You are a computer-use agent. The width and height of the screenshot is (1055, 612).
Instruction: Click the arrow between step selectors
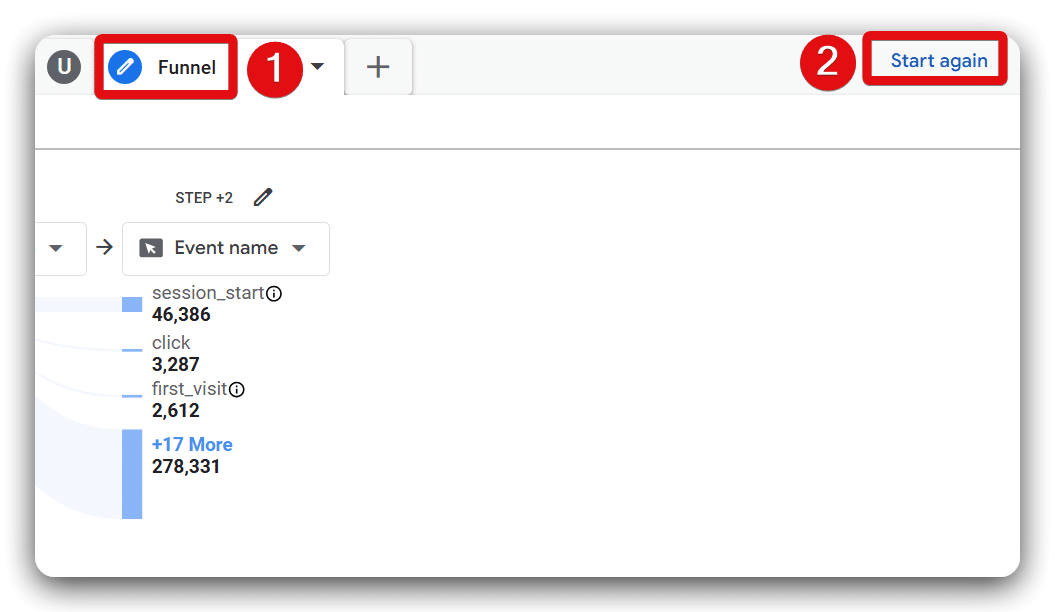point(104,248)
